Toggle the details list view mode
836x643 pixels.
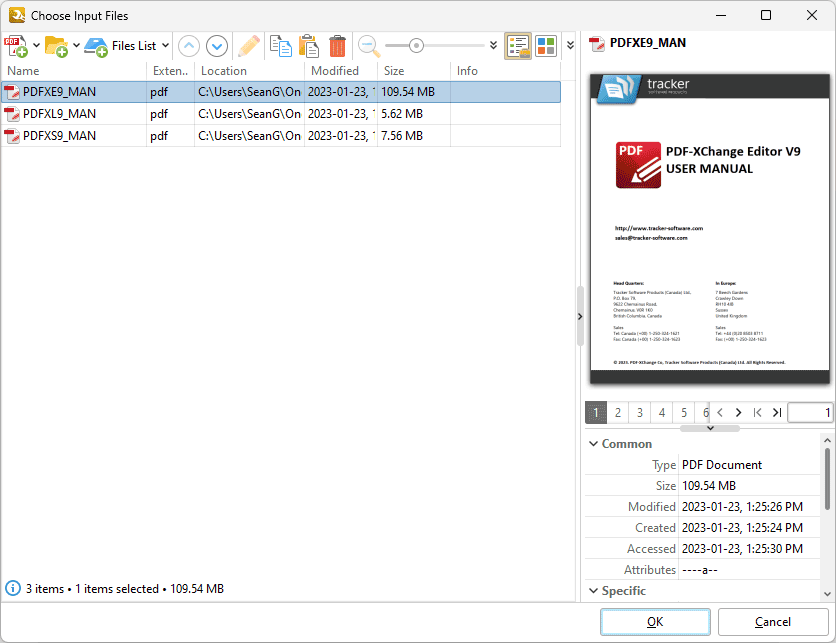(518, 46)
